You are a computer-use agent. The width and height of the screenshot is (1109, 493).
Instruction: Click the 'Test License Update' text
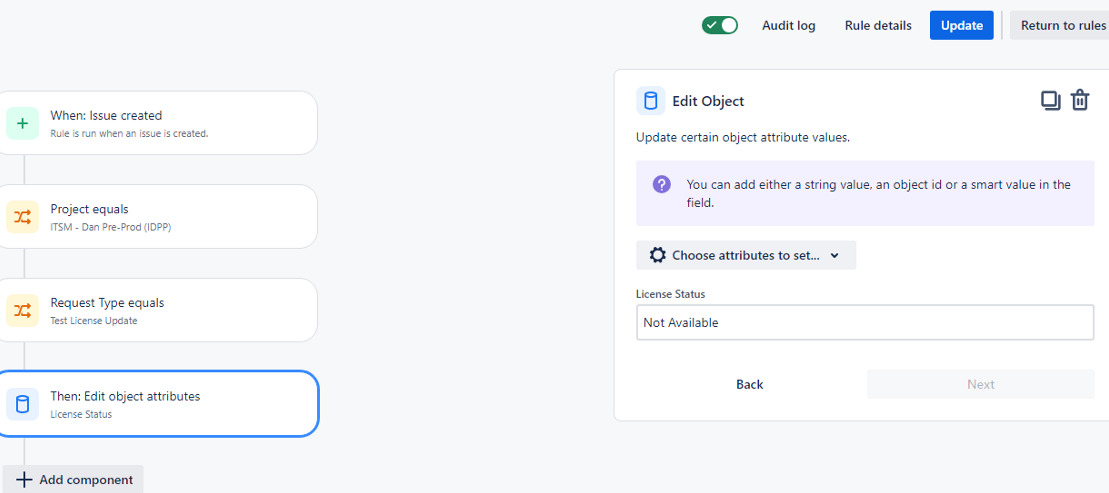coord(94,320)
